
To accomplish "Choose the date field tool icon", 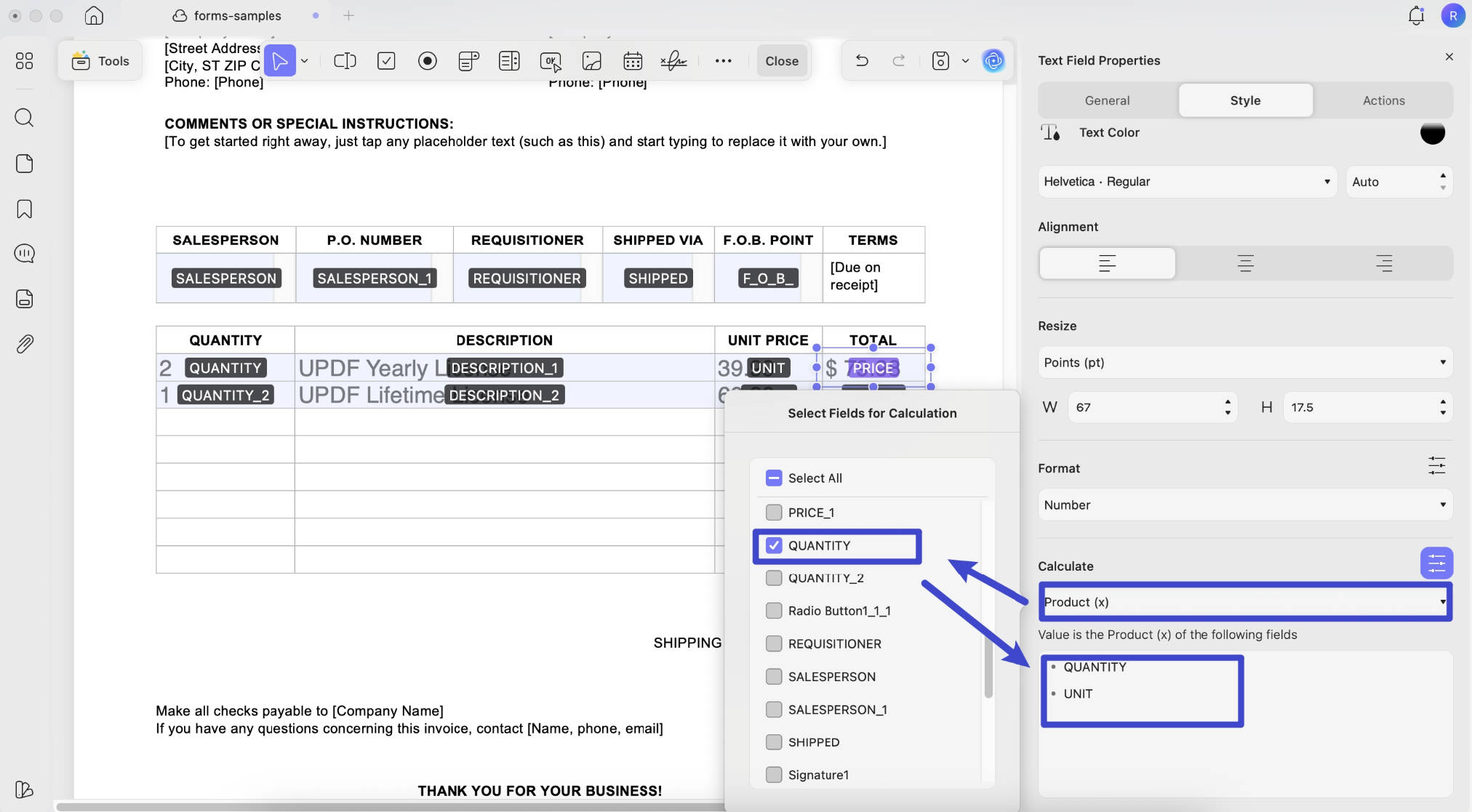I will 633,61.
